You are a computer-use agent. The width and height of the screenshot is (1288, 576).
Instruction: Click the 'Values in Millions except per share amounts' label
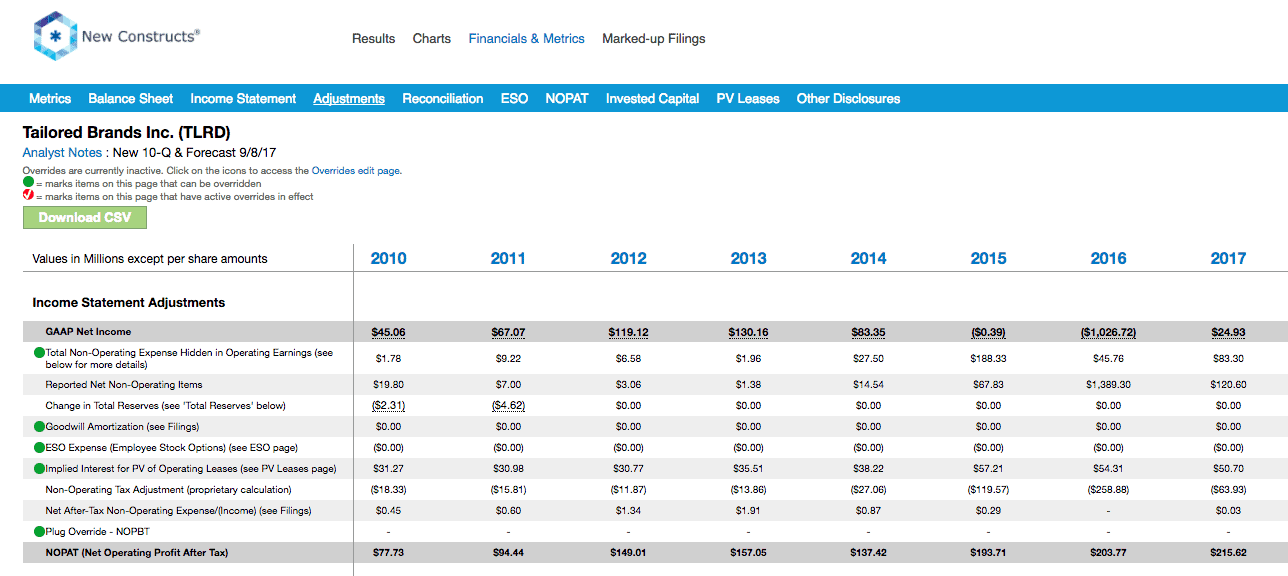click(150, 259)
